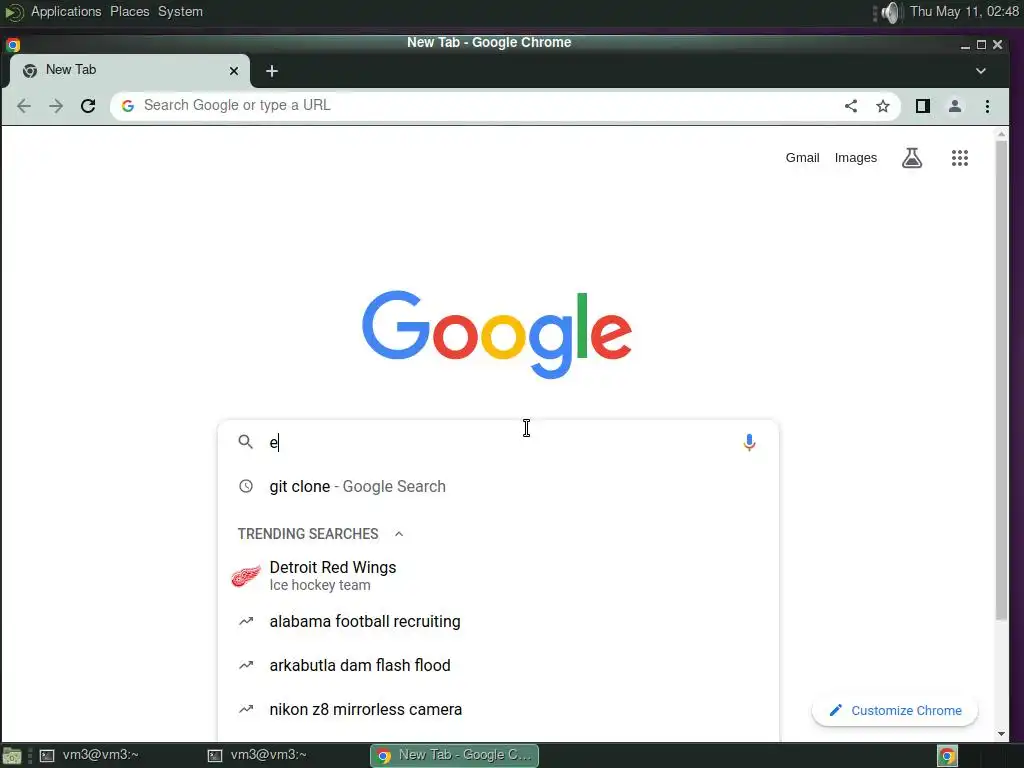The width and height of the screenshot is (1024, 768).
Task: Click trending arrow beside arkabutla dam flash flood
Action: pos(246,665)
